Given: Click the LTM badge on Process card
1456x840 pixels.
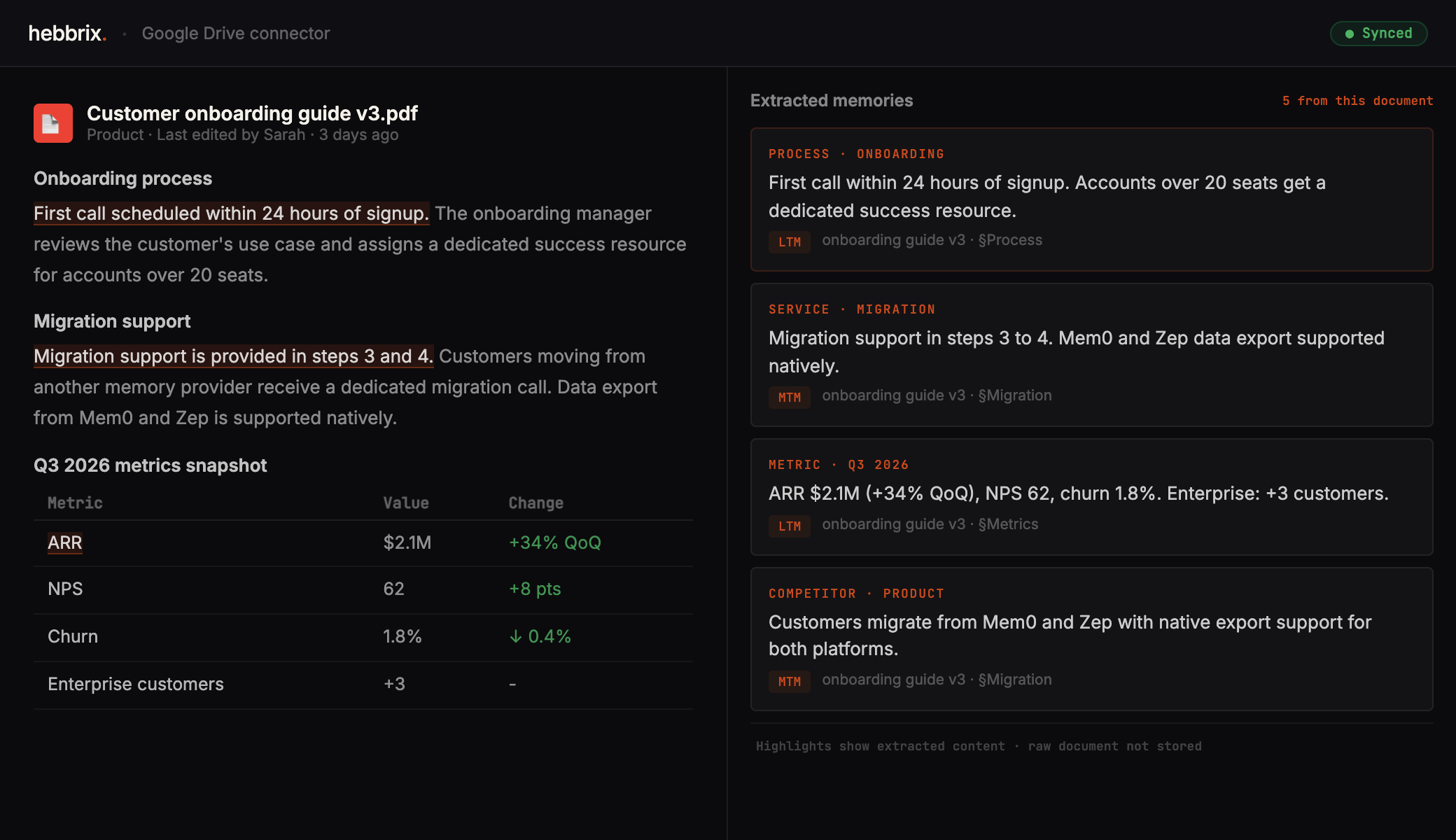Looking at the screenshot, I should click(x=789, y=242).
